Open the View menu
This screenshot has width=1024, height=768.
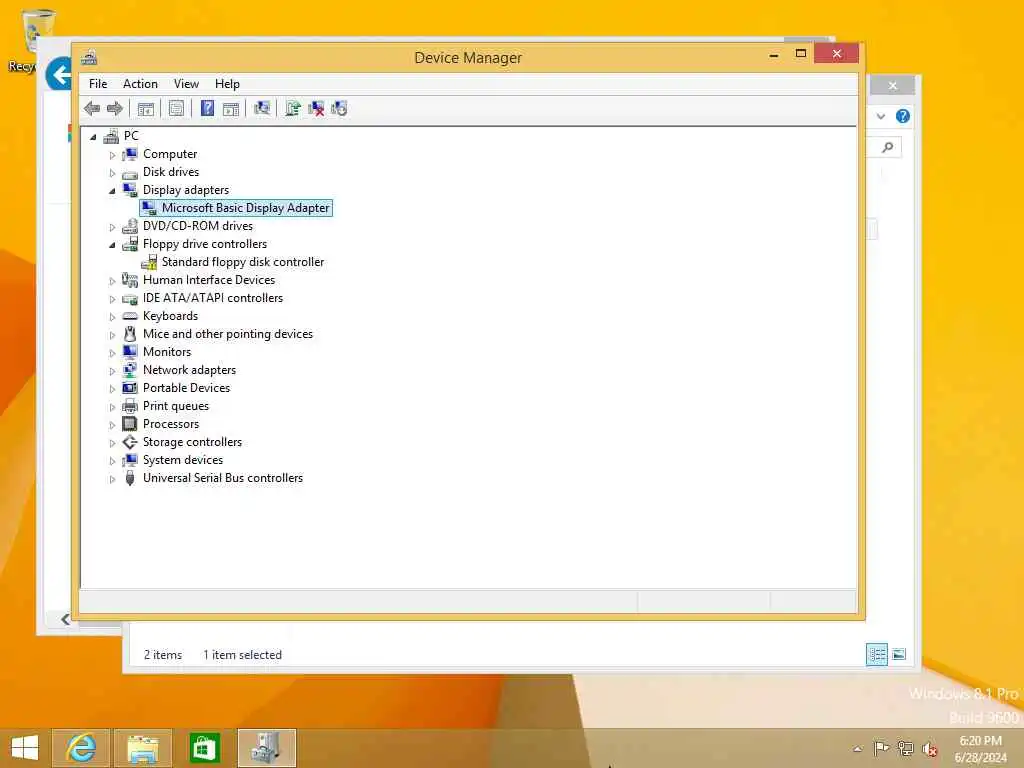(x=186, y=84)
